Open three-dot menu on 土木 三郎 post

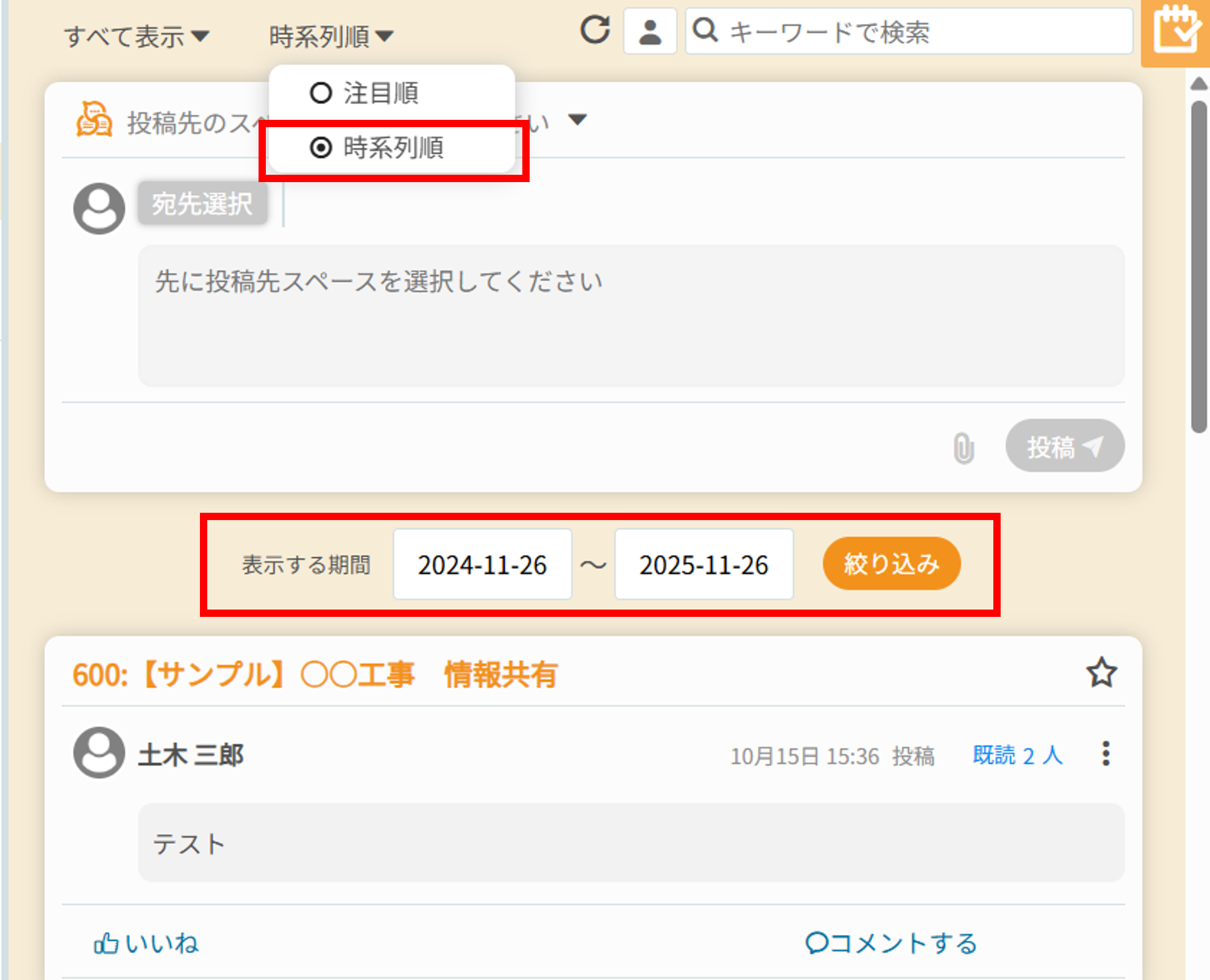(x=1105, y=754)
